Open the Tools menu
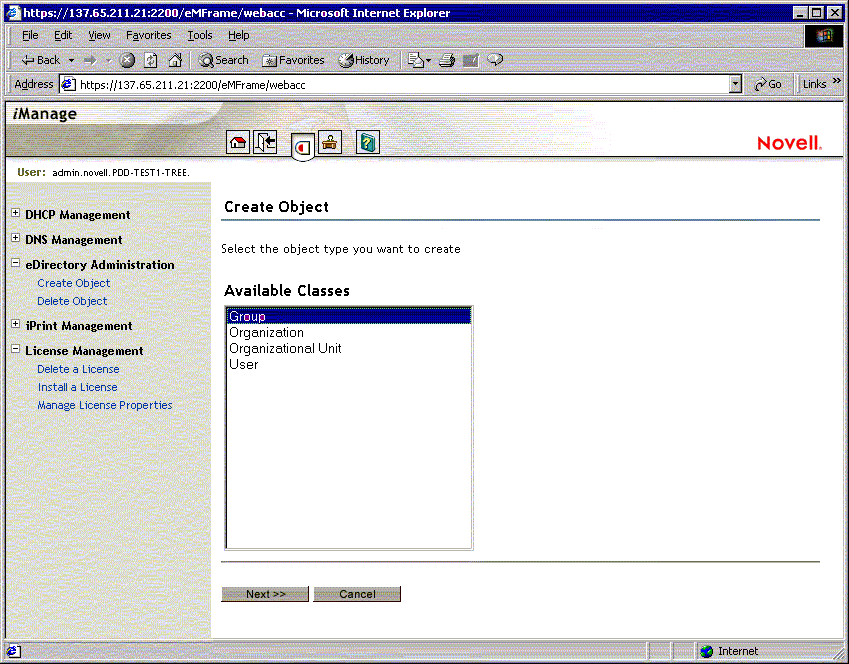 pyautogui.click(x=199, y=35)
